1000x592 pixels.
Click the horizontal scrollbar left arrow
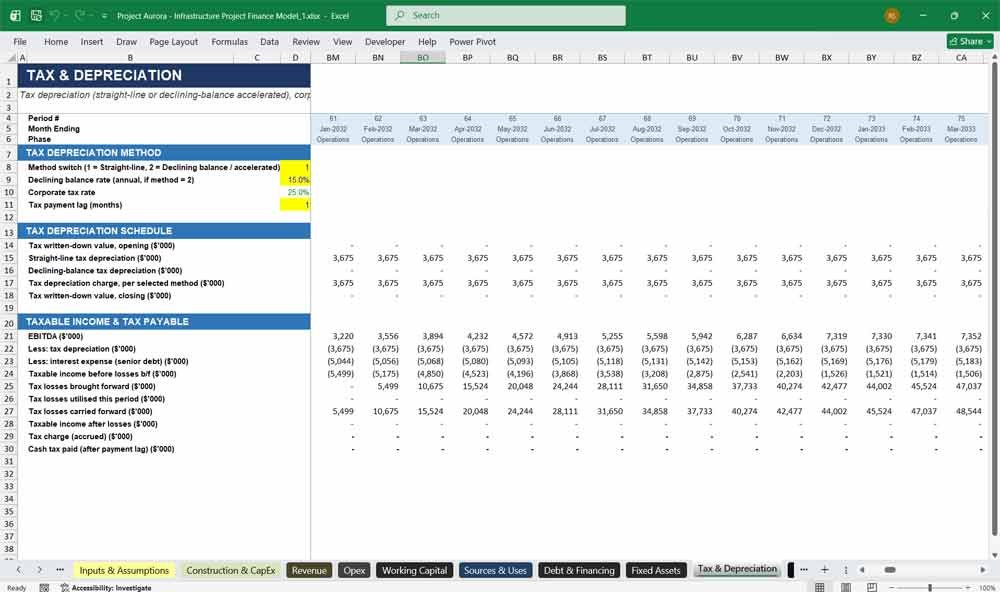click(862, 570)
